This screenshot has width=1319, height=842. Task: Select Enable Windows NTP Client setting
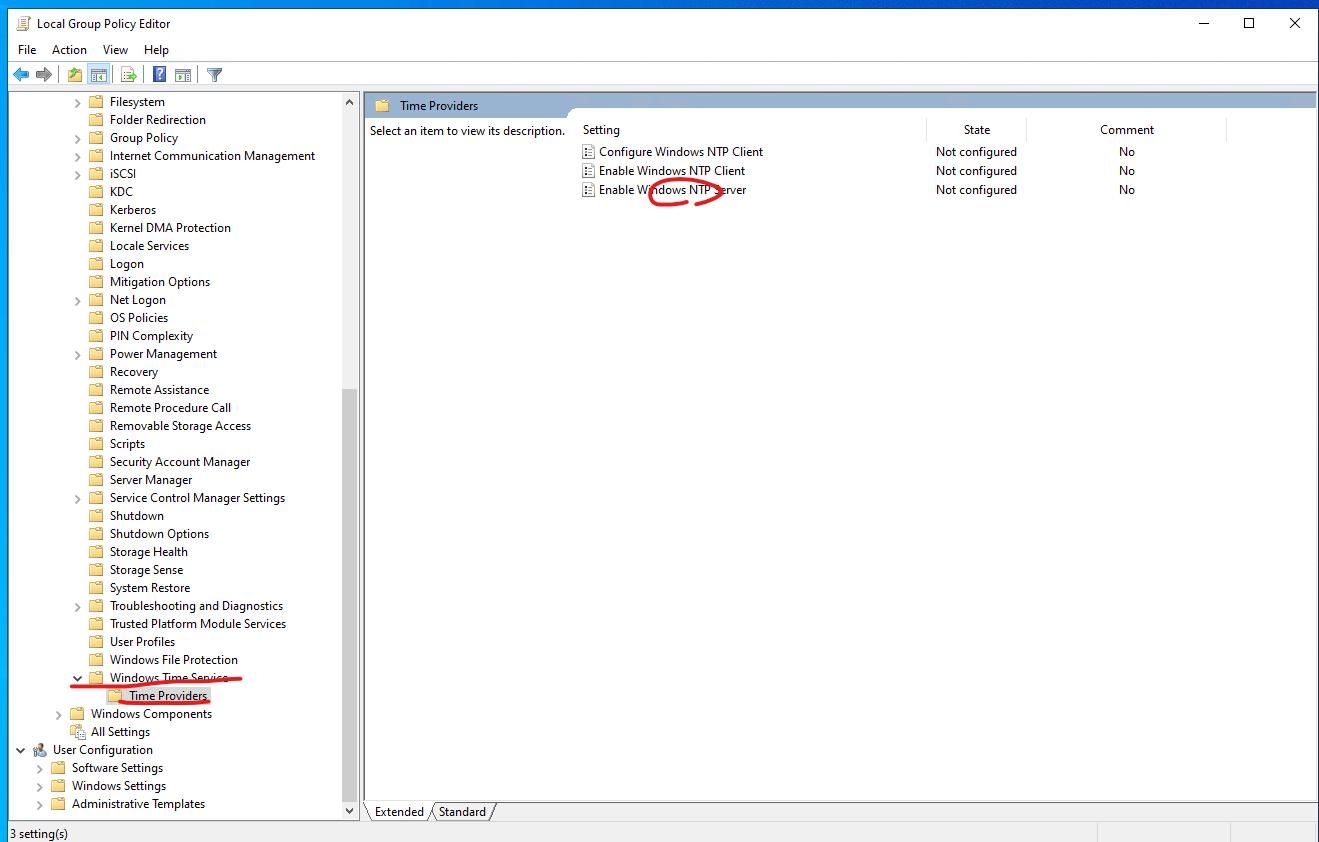pos(672,171)
